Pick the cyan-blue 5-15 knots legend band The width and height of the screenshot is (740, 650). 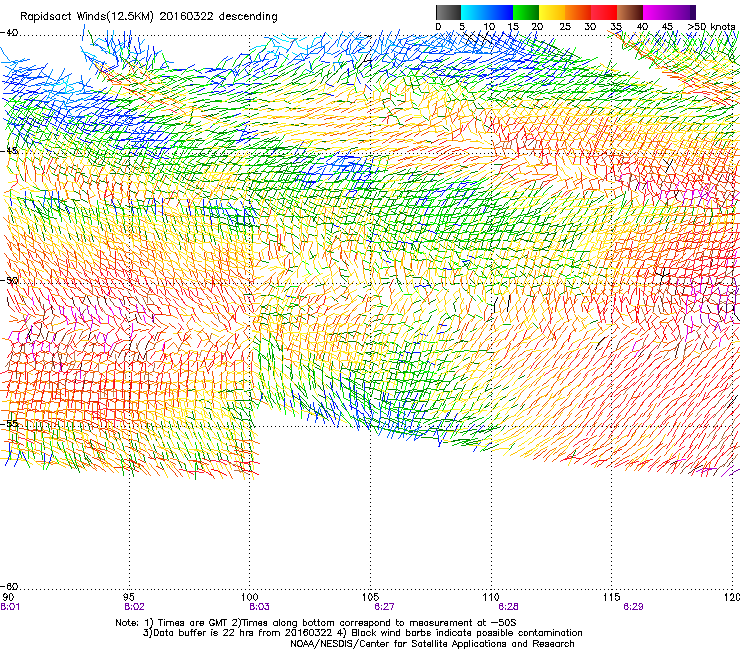point(487,12)
